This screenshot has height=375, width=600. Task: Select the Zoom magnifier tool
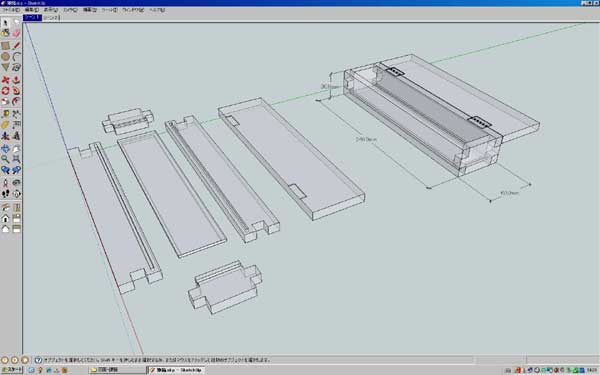tap(5, 159)
